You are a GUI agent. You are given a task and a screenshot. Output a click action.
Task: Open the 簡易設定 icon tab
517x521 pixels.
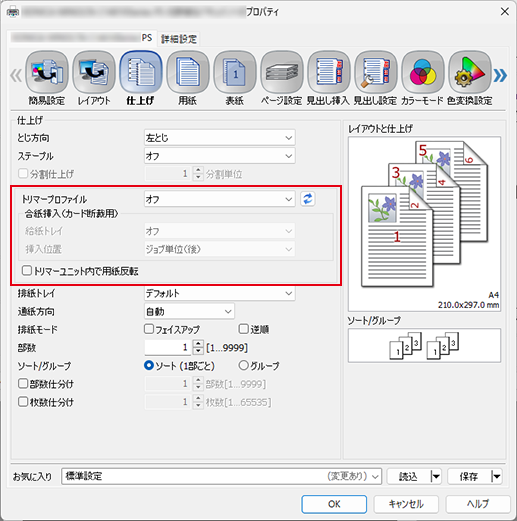[47, 79]
